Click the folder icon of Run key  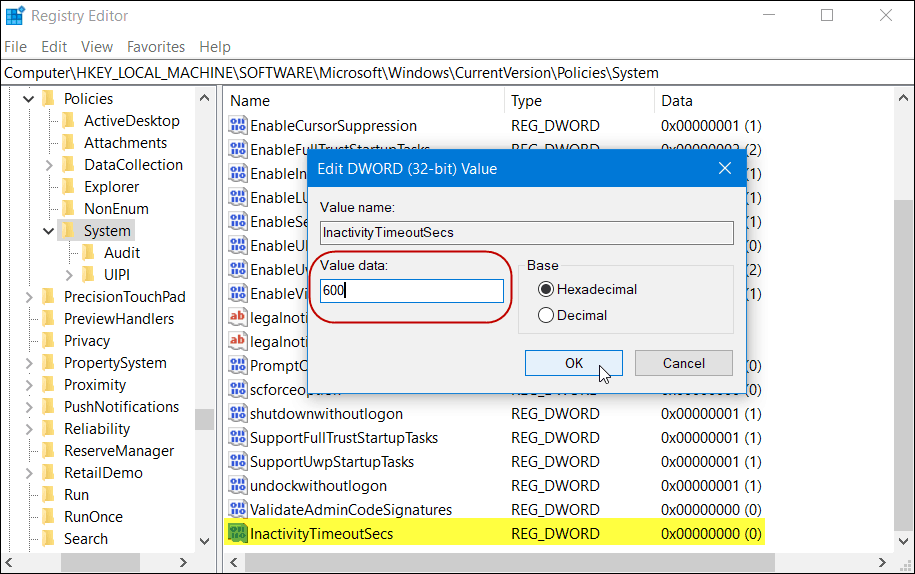[49, 495]
